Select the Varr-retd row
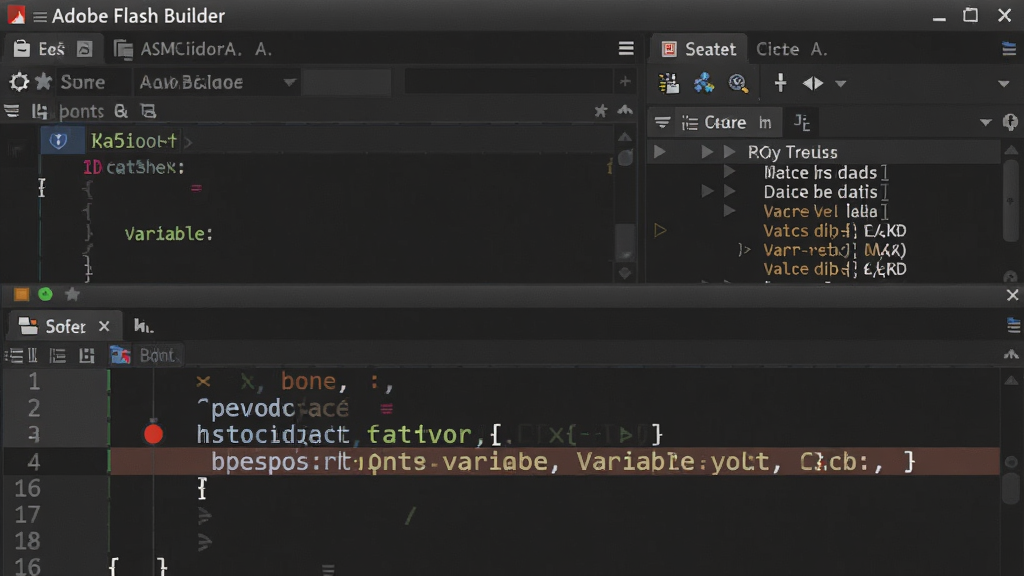This screenshot has height=576, width=1024. click(835, 250)
